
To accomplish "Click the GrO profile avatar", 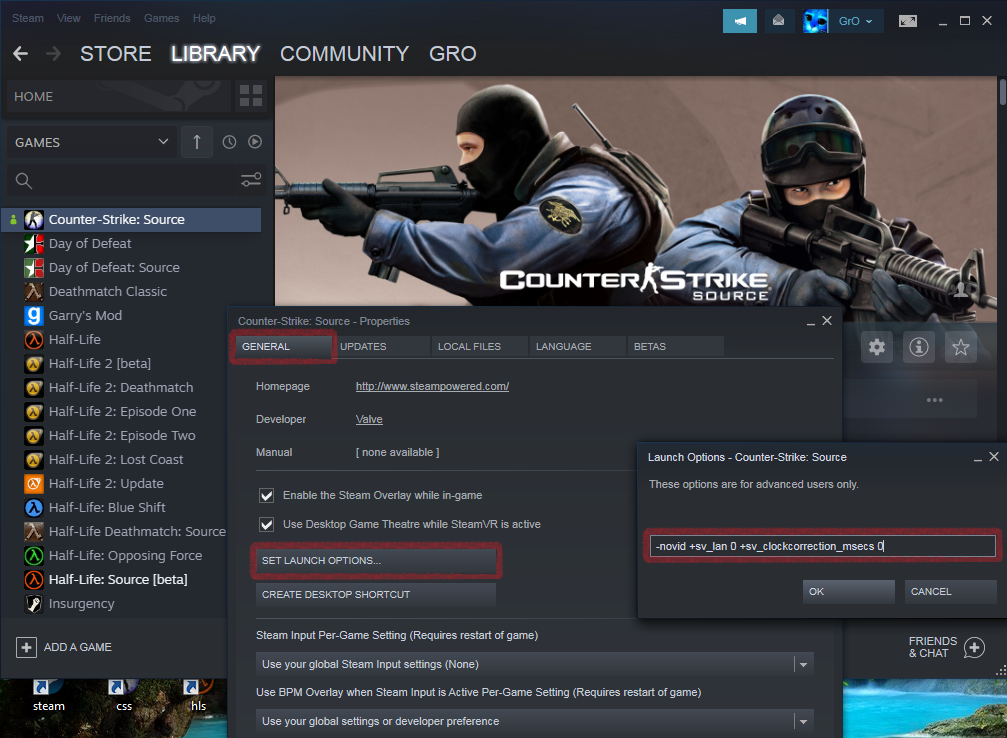I will coord(815,21).
